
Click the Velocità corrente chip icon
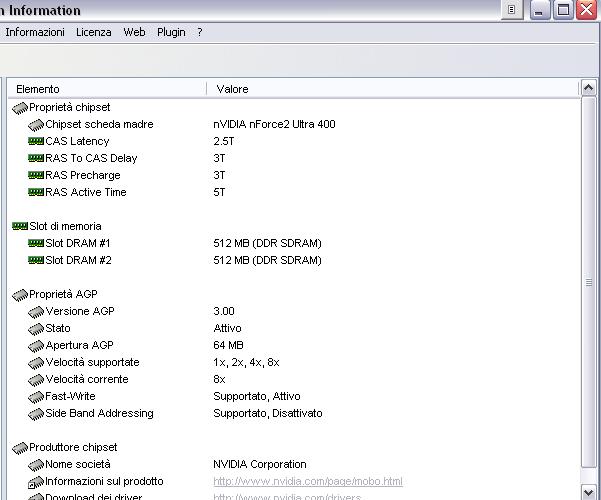pyautogui.click(x=36, y=380)
